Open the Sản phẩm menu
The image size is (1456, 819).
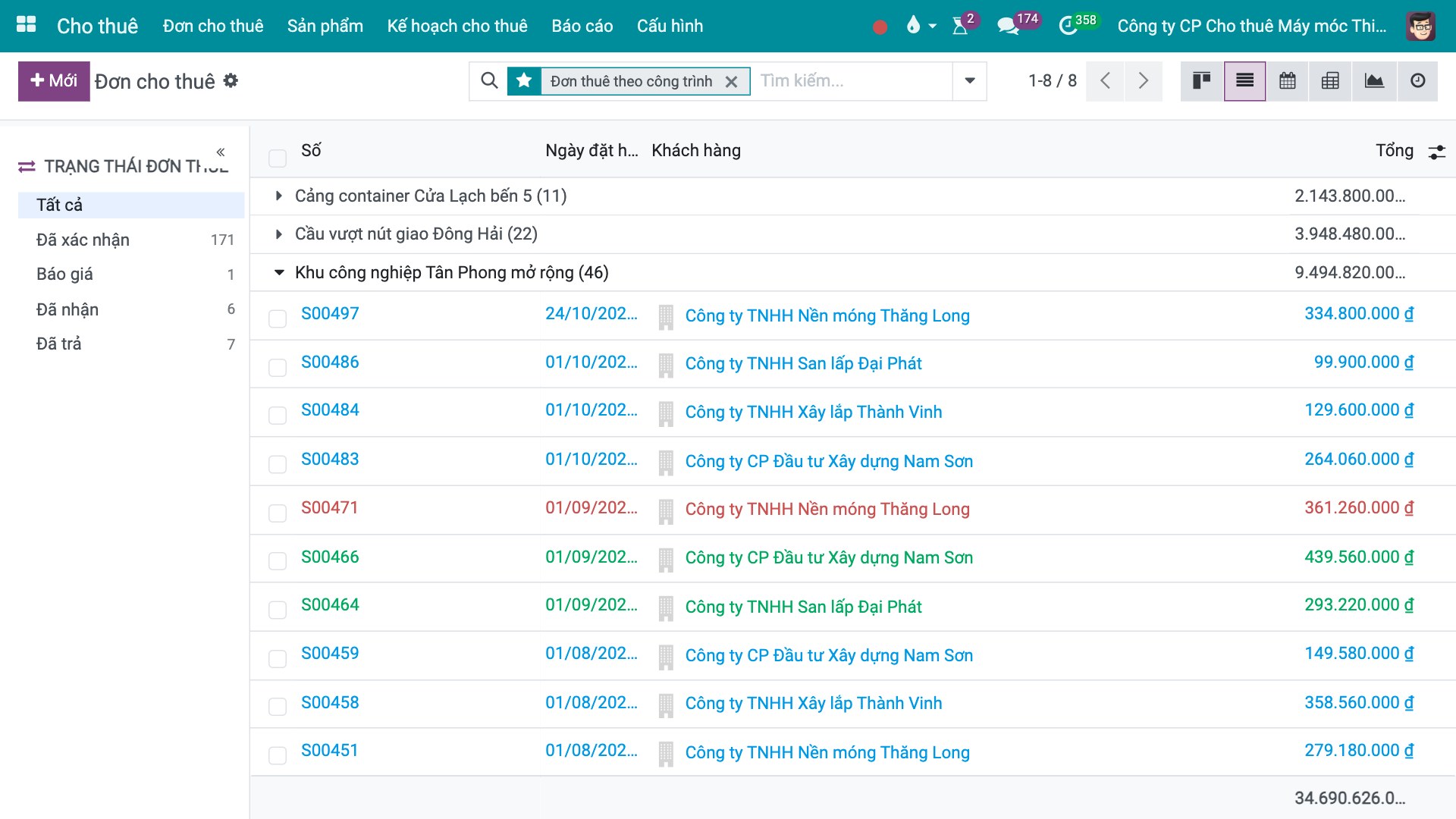325,26
